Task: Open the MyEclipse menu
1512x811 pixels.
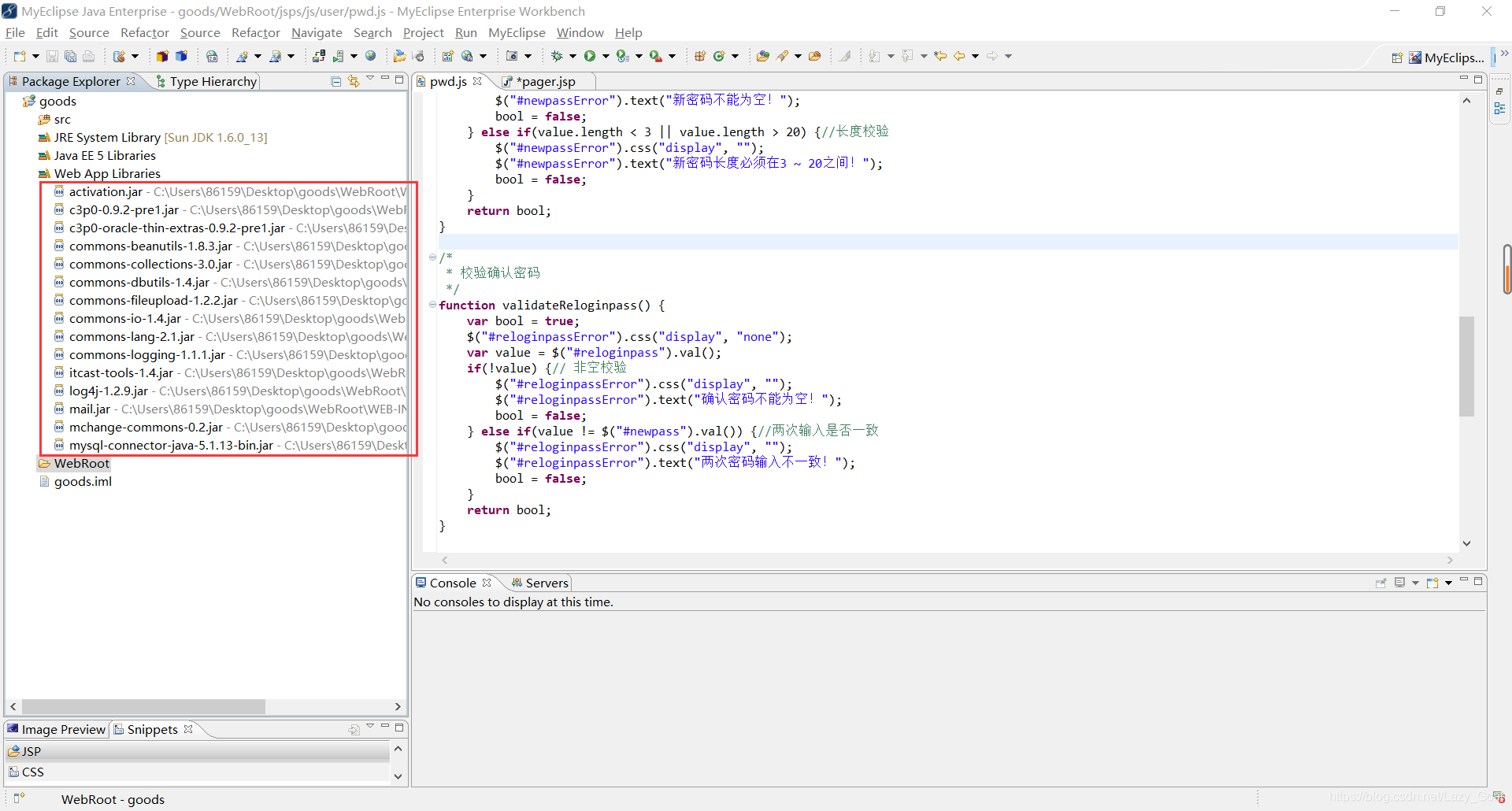Action: (x=517, y=32)
